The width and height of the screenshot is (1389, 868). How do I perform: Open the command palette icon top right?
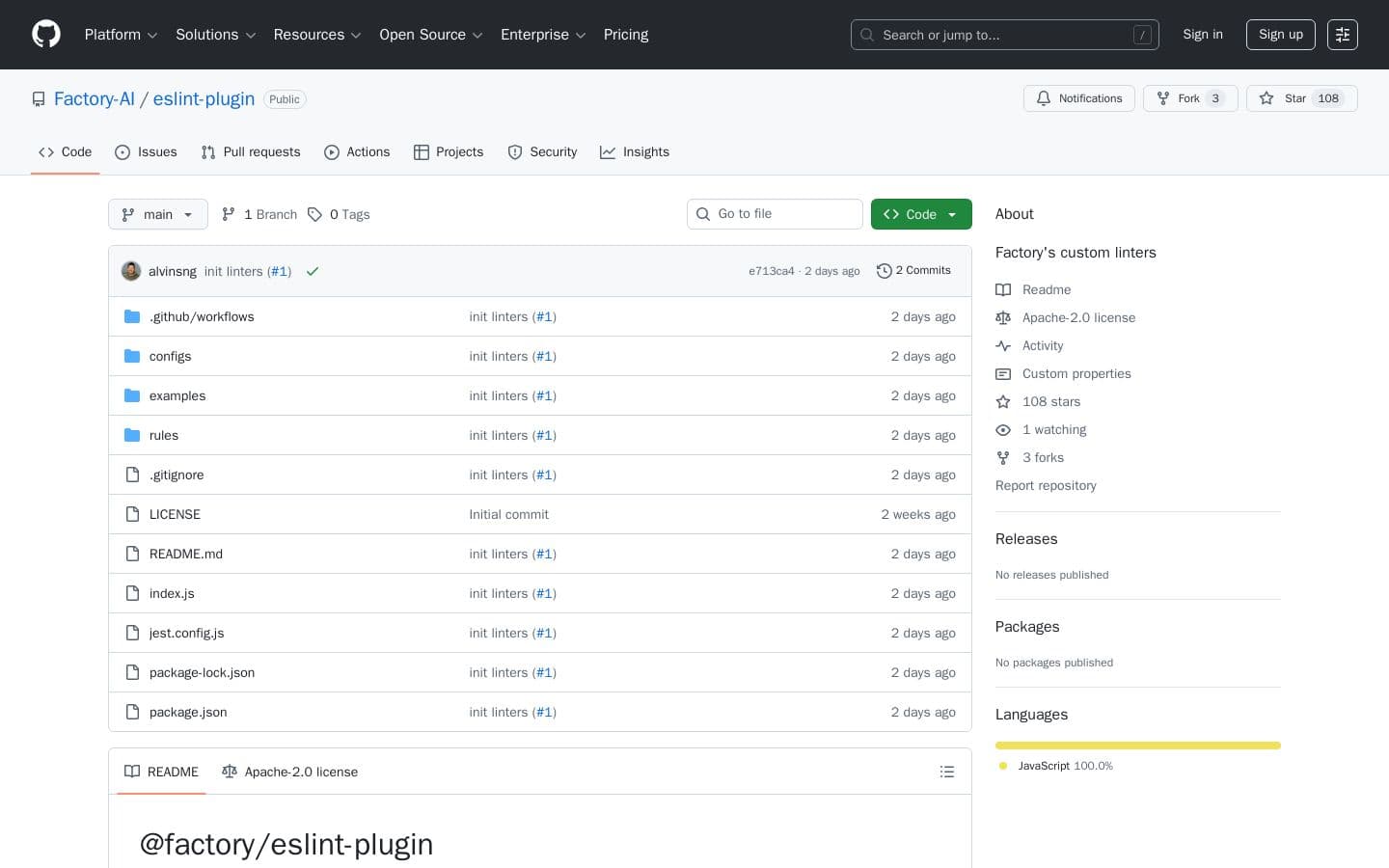tap(1343, 35)
